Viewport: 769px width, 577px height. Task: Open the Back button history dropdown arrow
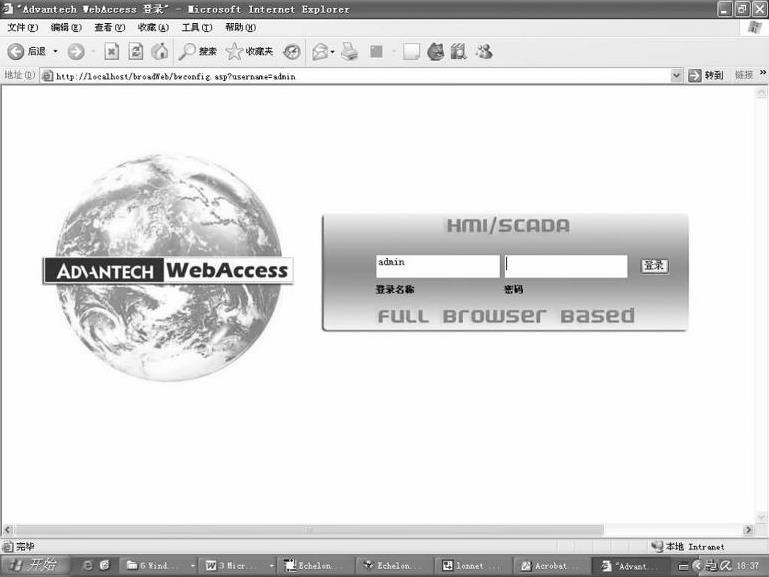click(x=55, y=51)
